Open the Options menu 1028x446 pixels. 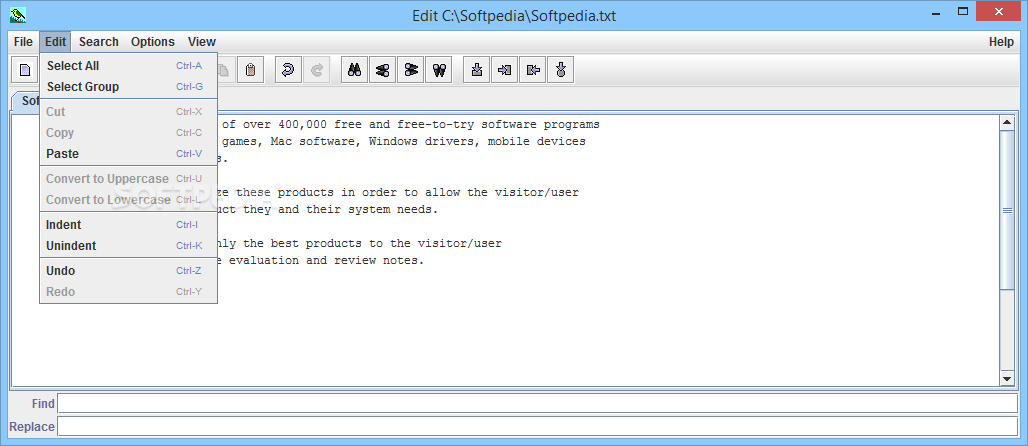(x=153, y=41)
